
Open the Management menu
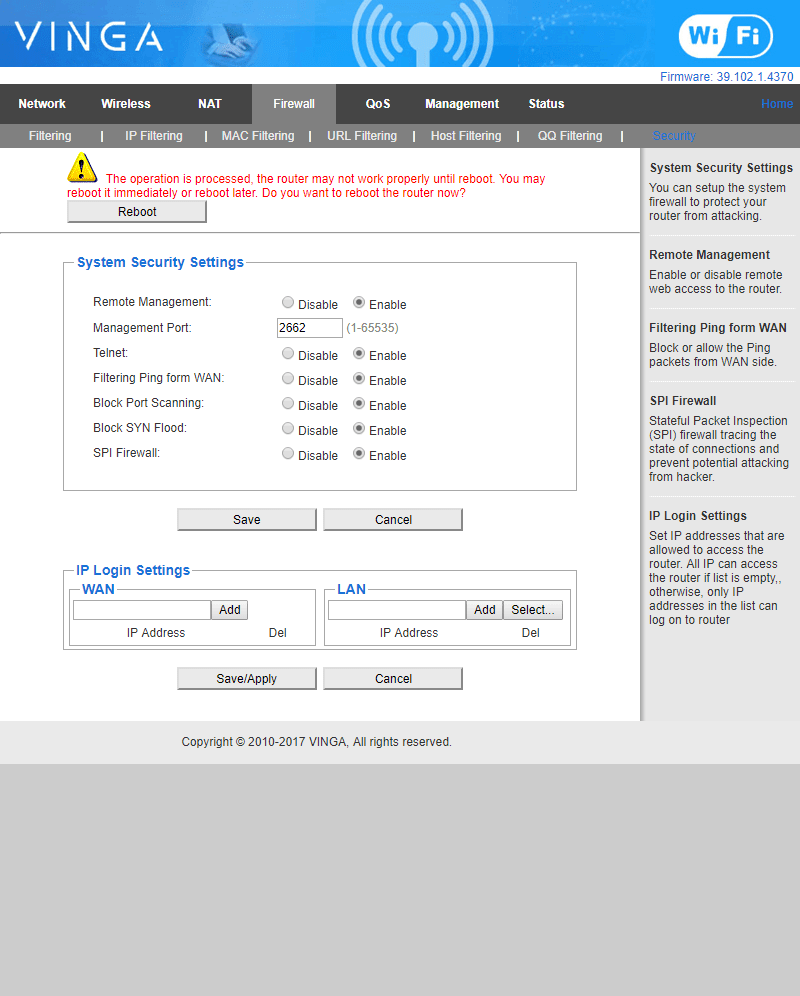(461, 104)
